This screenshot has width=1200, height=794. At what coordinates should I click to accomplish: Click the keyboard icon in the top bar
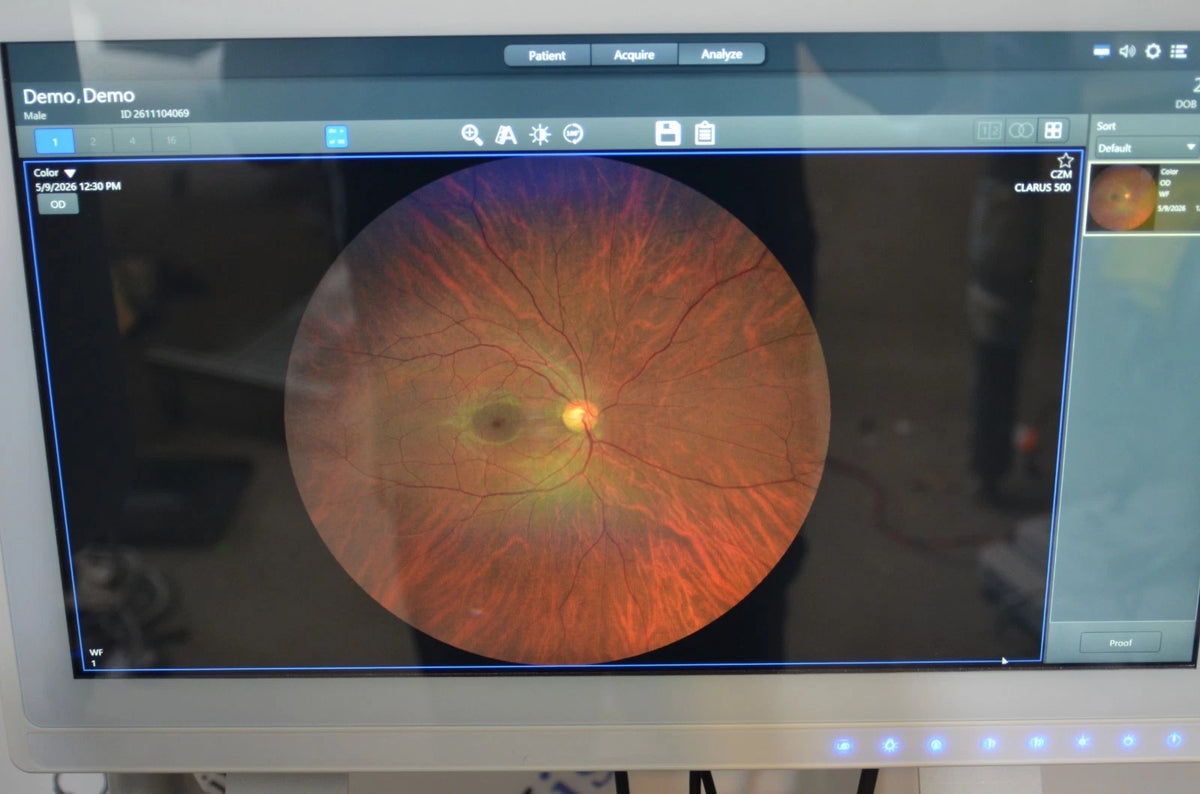coord(1101,51)
